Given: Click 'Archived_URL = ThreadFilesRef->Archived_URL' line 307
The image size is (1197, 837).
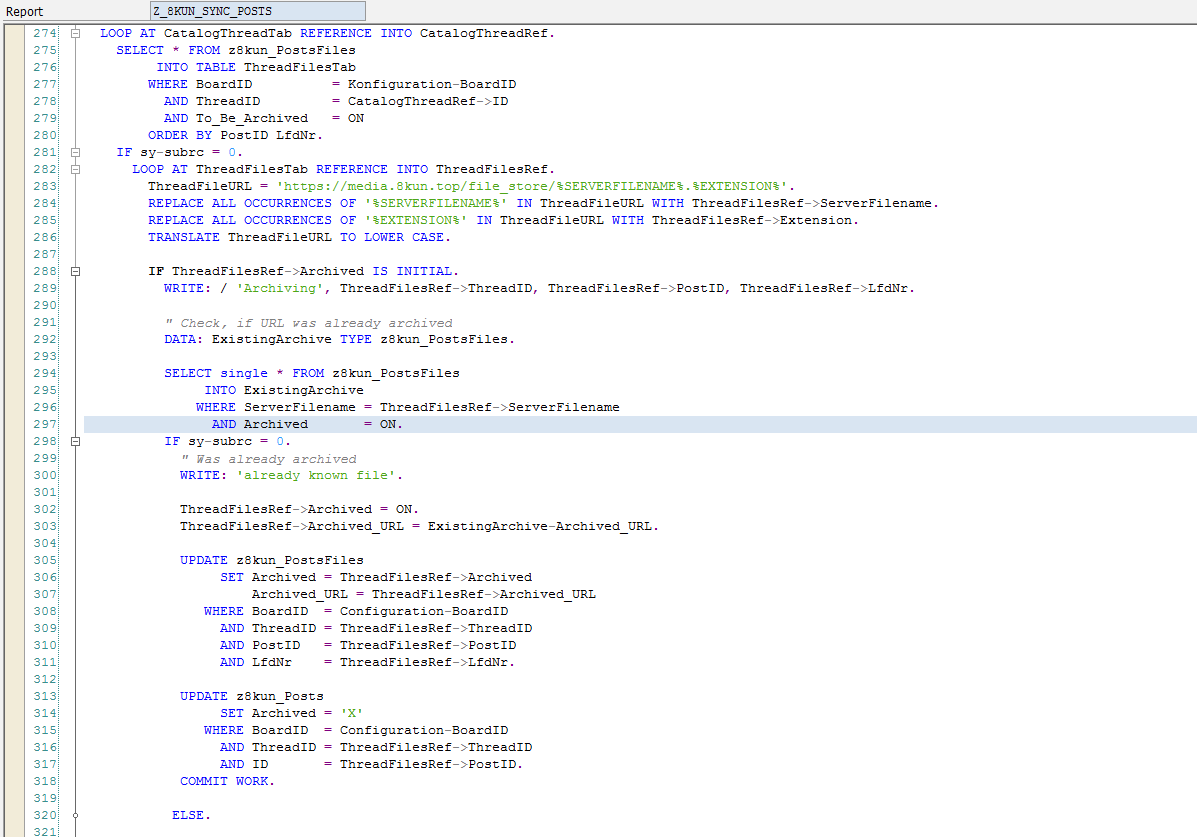Looking at the screenshot, I should click(424, 595).
